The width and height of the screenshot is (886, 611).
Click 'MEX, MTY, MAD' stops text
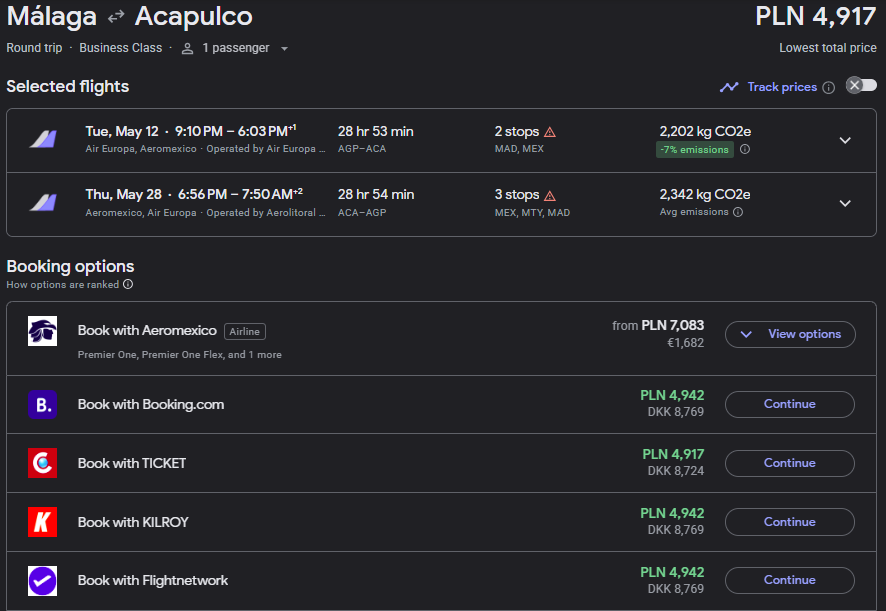click(x=532, y=213)
